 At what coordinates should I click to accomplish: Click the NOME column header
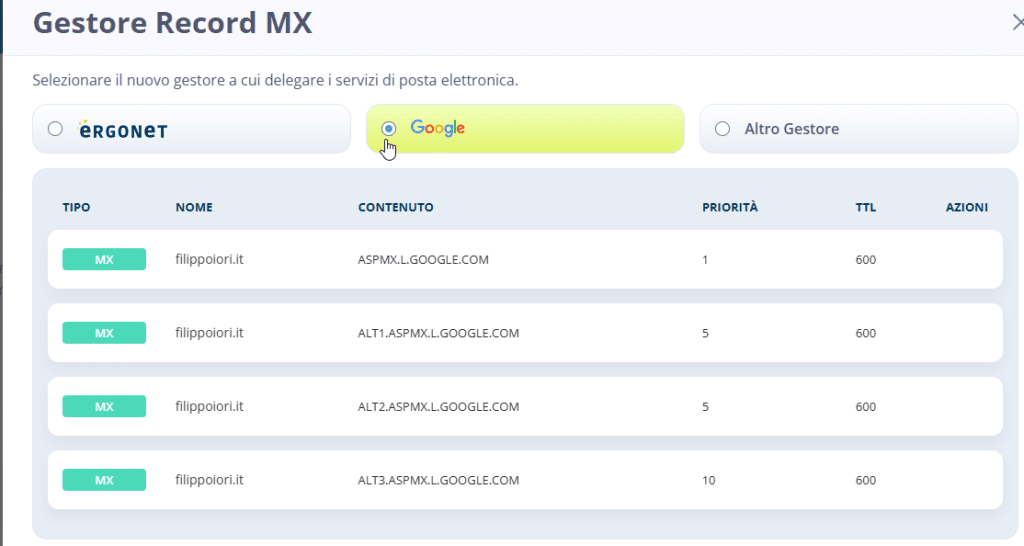194,207
